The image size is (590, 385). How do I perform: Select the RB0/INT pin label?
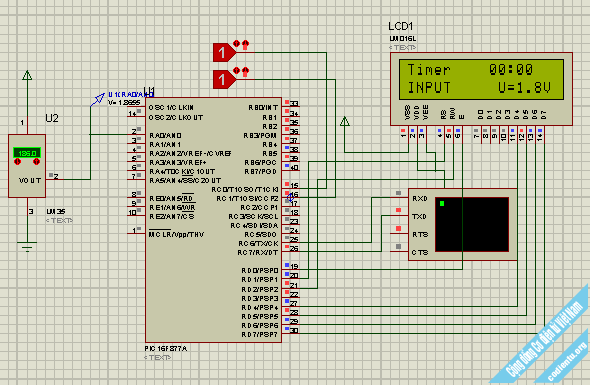tap(263, 108)
